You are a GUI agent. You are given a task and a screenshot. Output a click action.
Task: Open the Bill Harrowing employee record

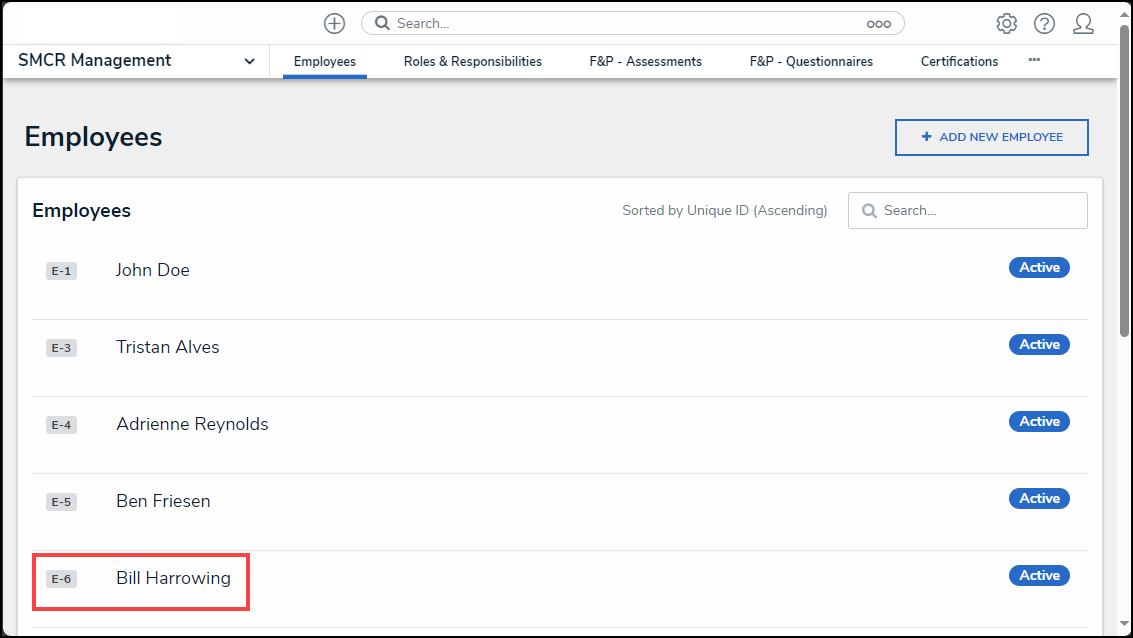click(173, 578)
